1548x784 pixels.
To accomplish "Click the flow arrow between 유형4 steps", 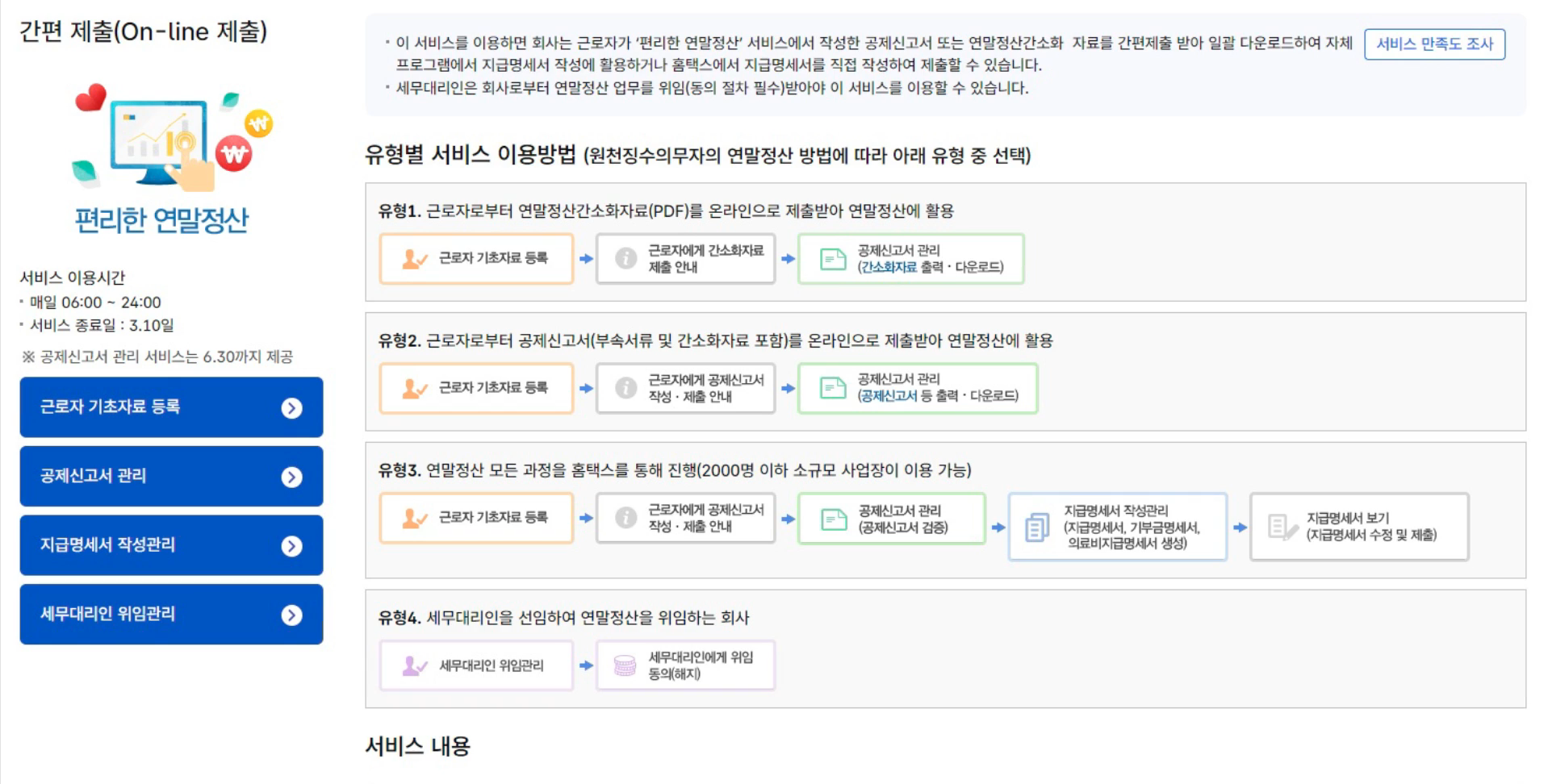I will 584,665.
